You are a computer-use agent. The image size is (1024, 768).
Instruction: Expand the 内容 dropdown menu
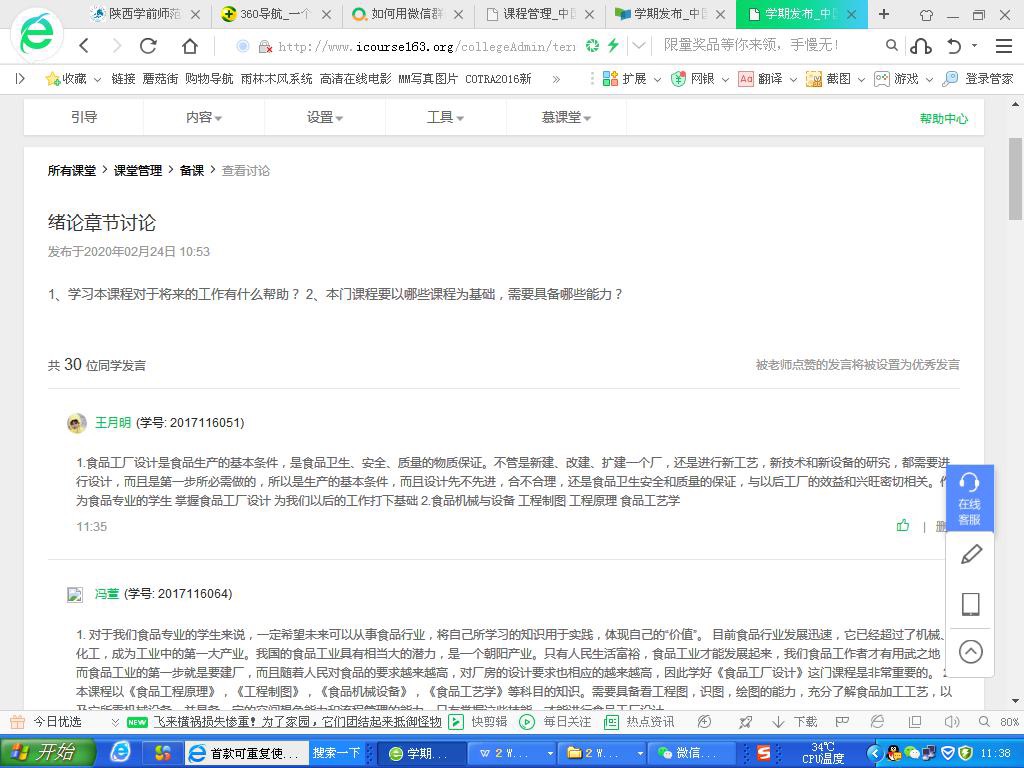tap(203, 118)
